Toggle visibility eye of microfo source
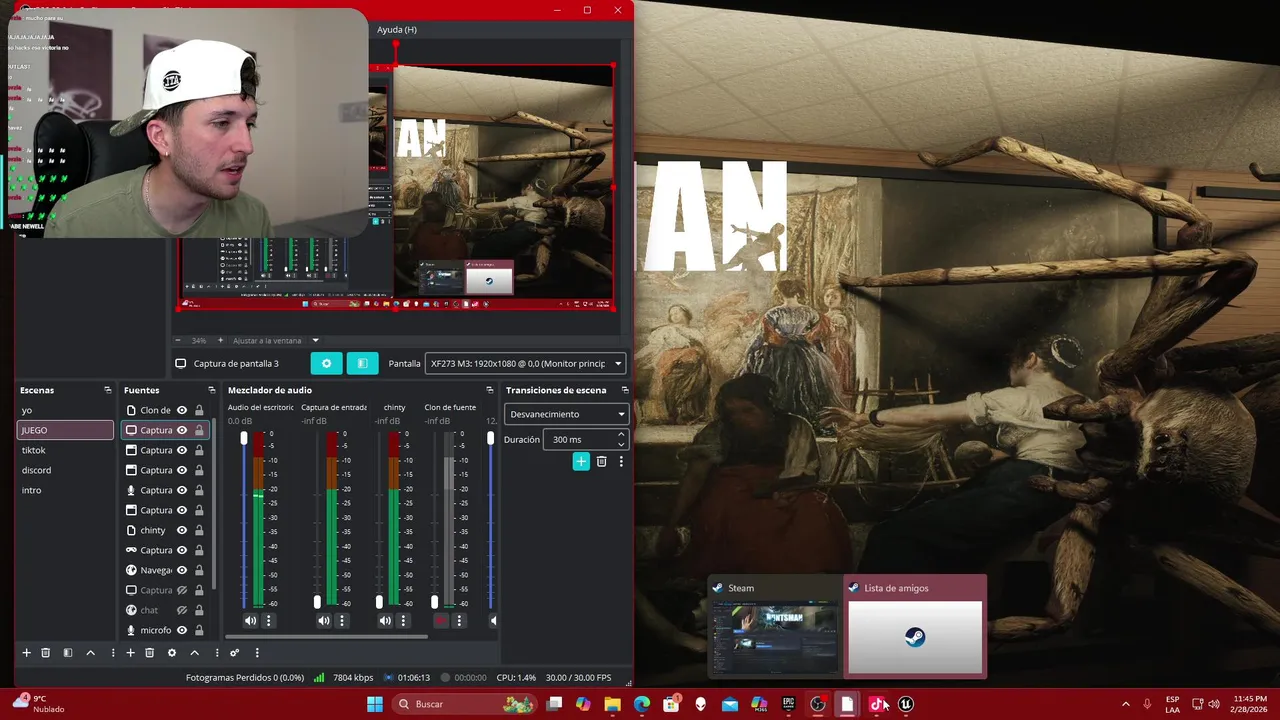 (x=182, y=630)
